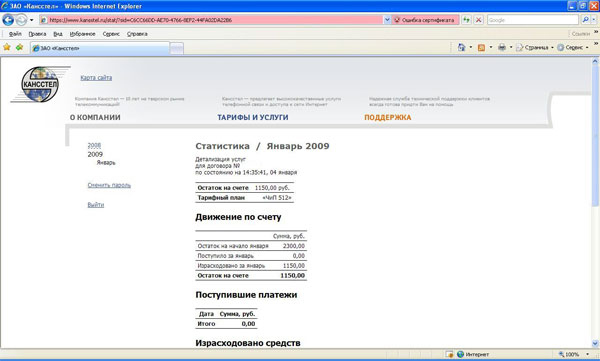Screen dimensions: 600x361
Task: Run search with the magnifier icon
Action: click(x=585, y=20)
